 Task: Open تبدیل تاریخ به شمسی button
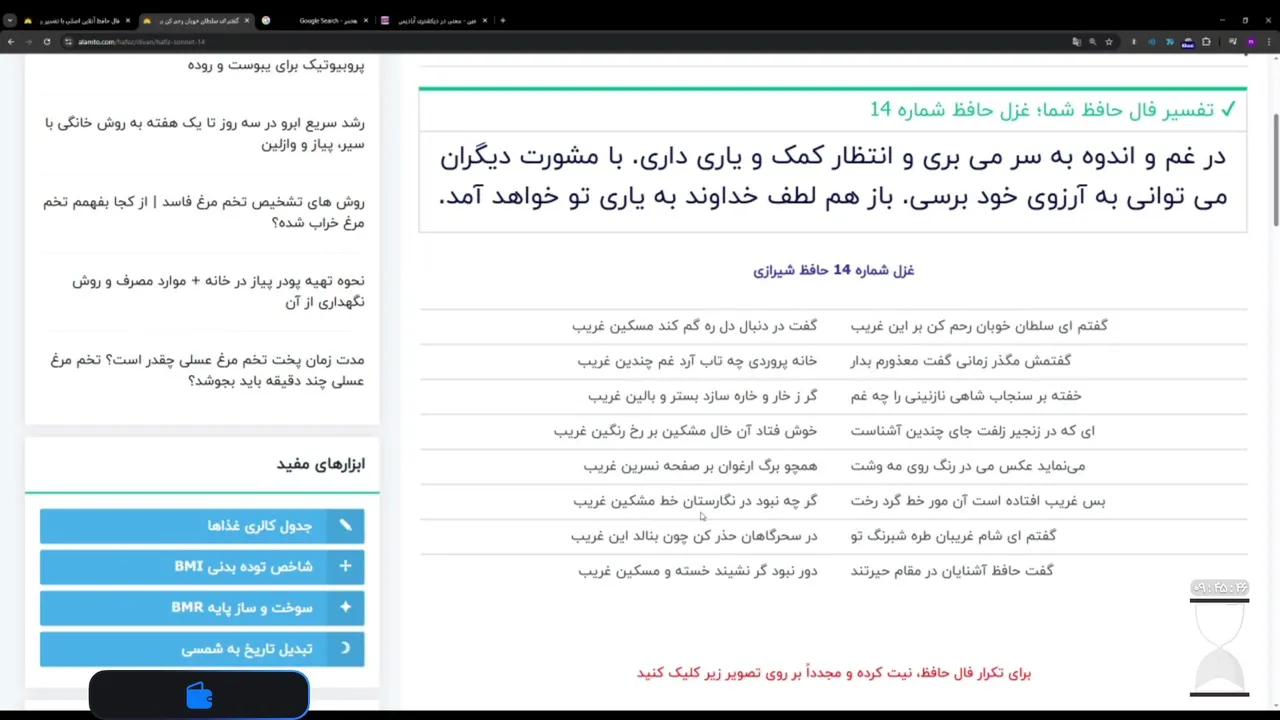202,649
